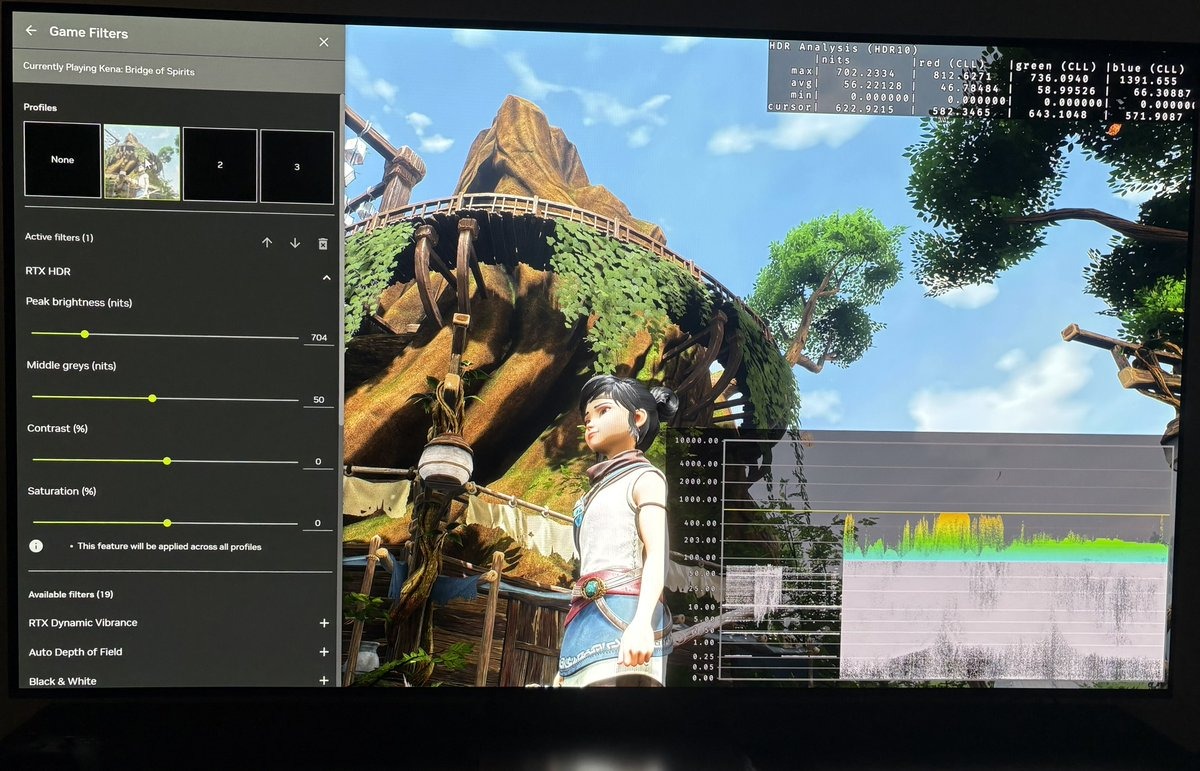Adjust the Middle greys slider
The width and height of the screenshot is (1200, 771).
[165, 398]
